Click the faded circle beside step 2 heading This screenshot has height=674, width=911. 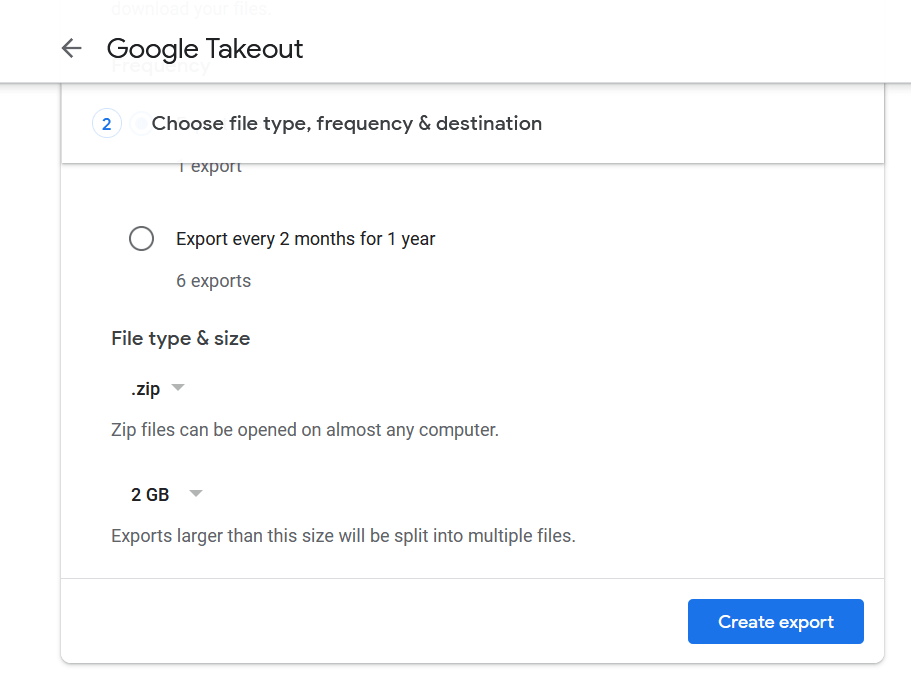pyautogui.click(x=140, y=122)
